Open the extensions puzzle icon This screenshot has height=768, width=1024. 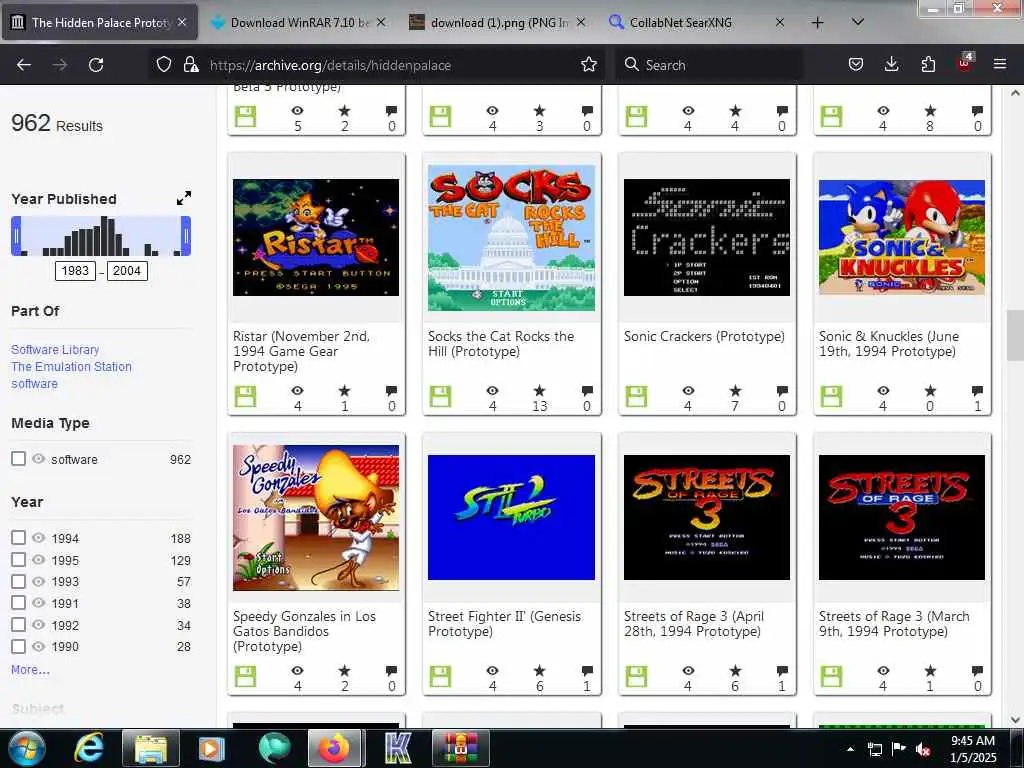(x=928, y=64)
